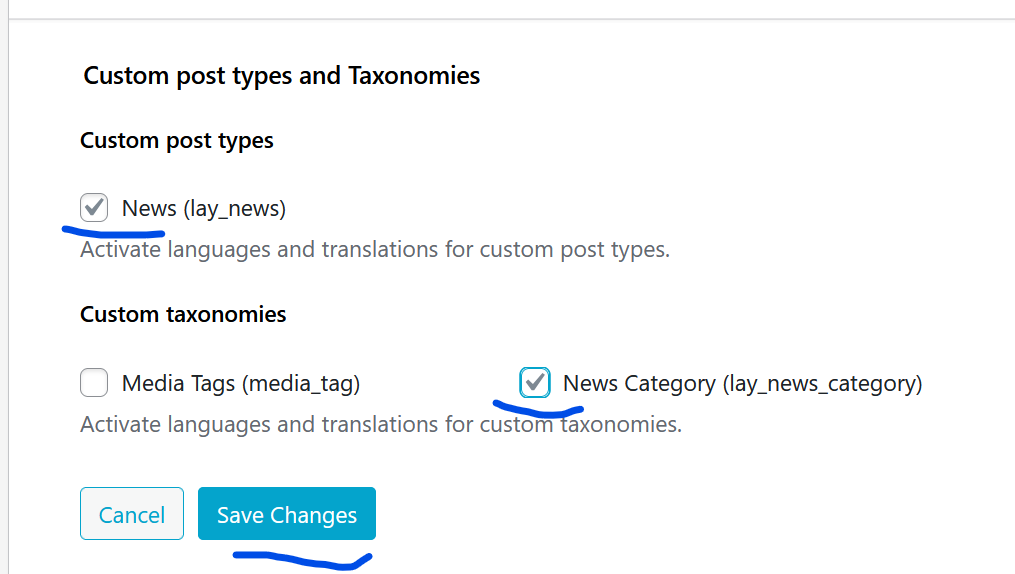The height and width of the screenshot is (574, 1015).
Task: Click the custom post types description text
Action: pos(375,249)
